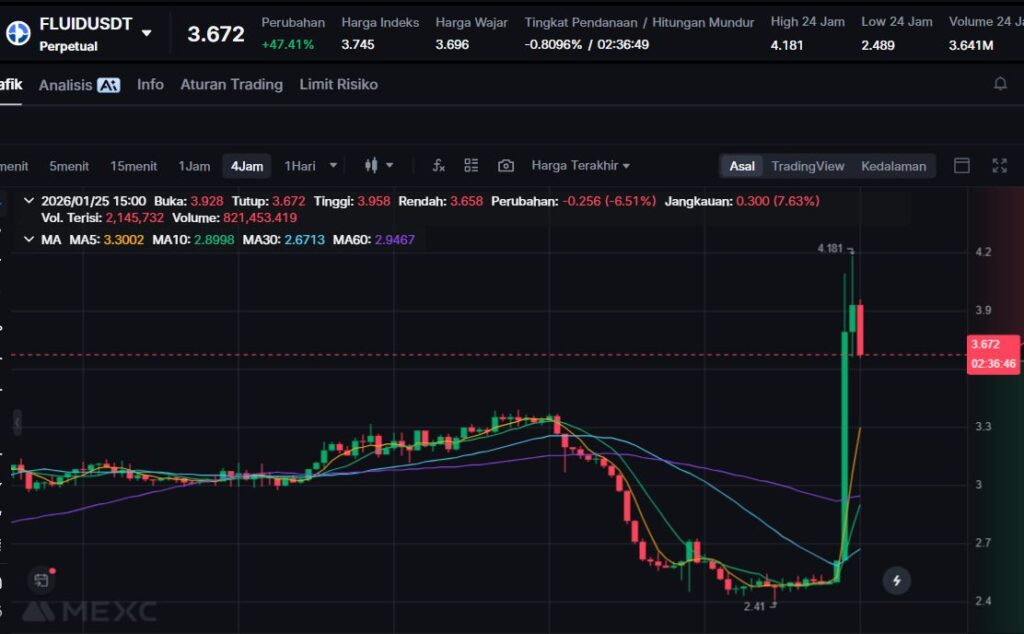Switch chart source to TradingView

click(807, 166)
